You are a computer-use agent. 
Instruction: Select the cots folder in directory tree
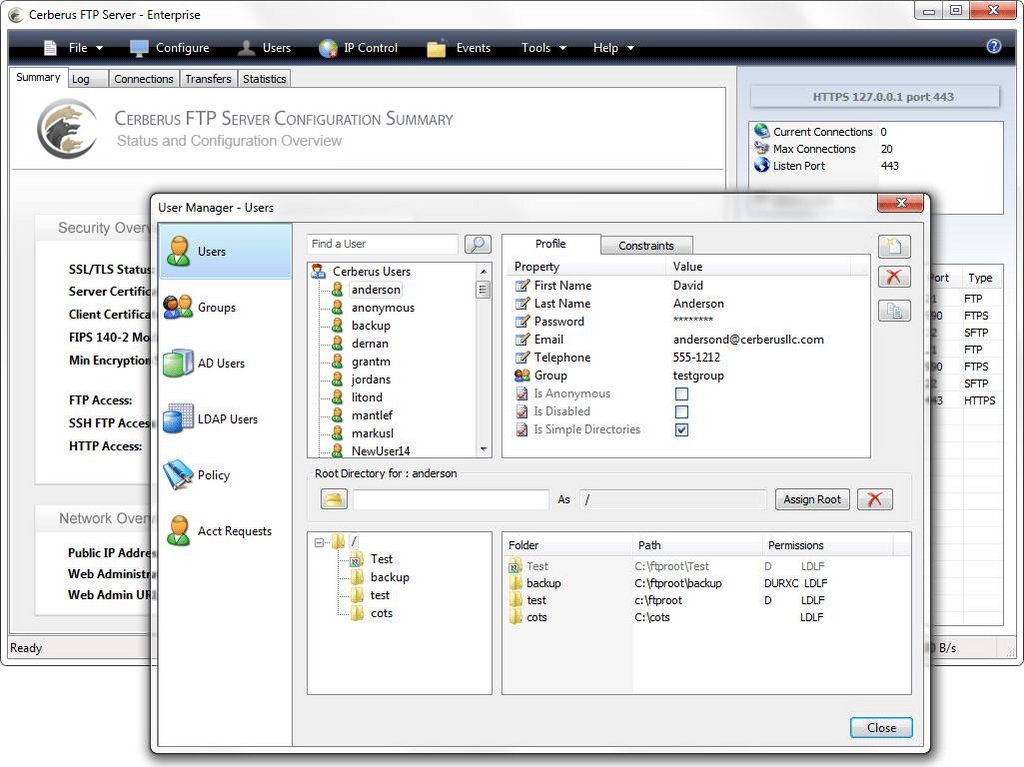[381, 613]
